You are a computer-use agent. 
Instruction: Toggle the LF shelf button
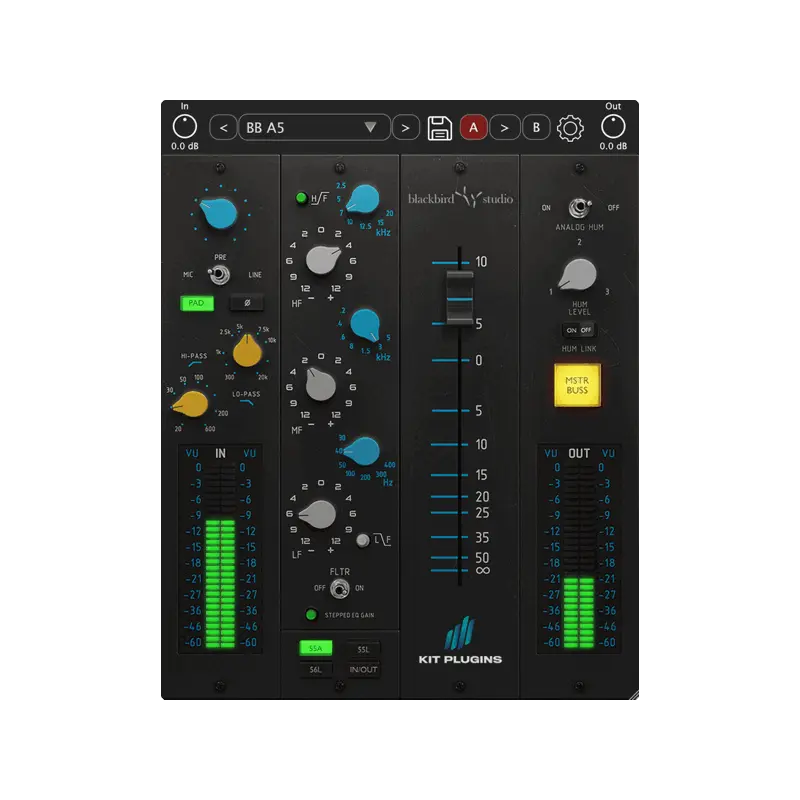[363, 540]
